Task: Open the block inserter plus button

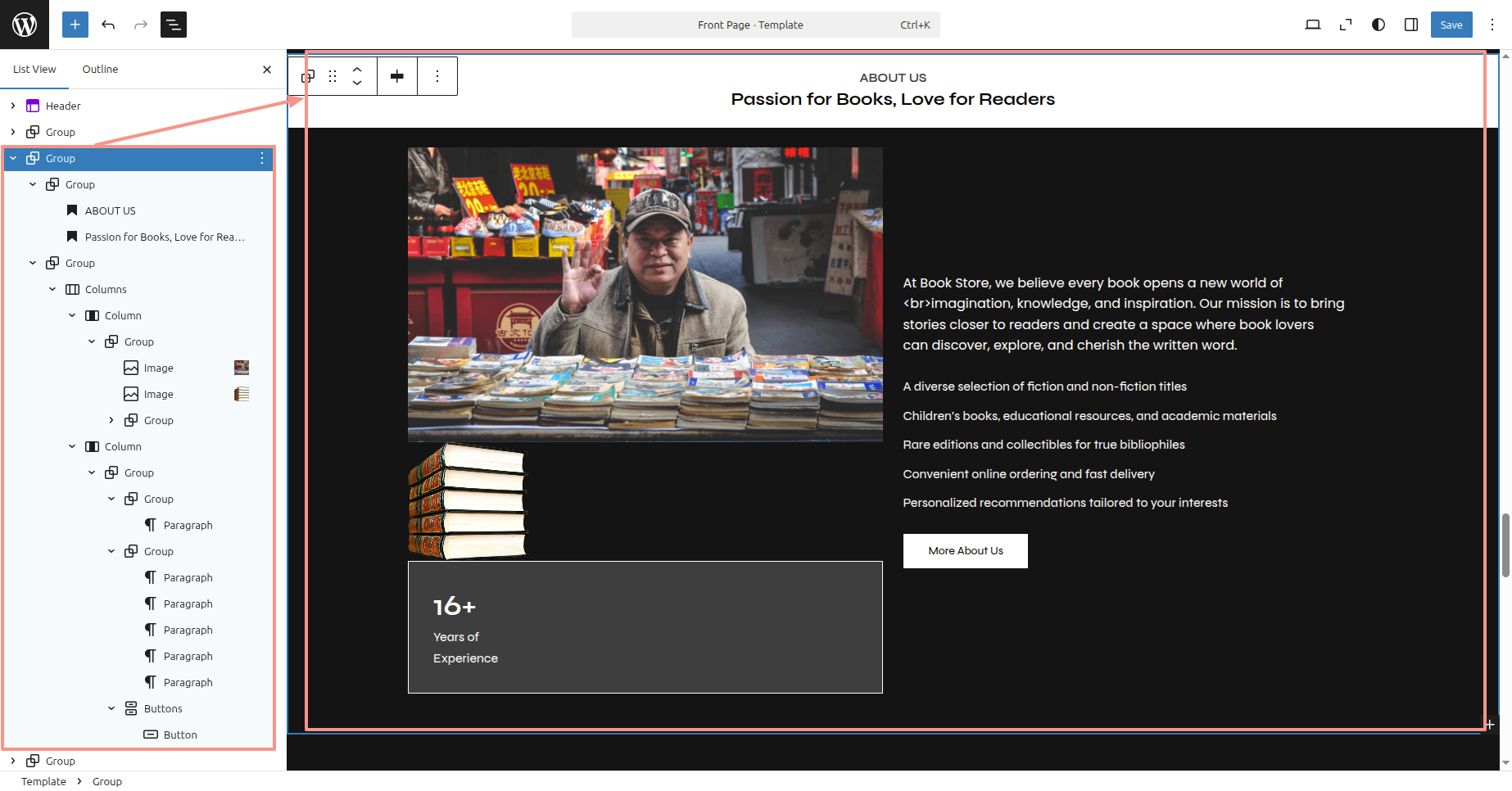Action: click(x=75, y=25)
